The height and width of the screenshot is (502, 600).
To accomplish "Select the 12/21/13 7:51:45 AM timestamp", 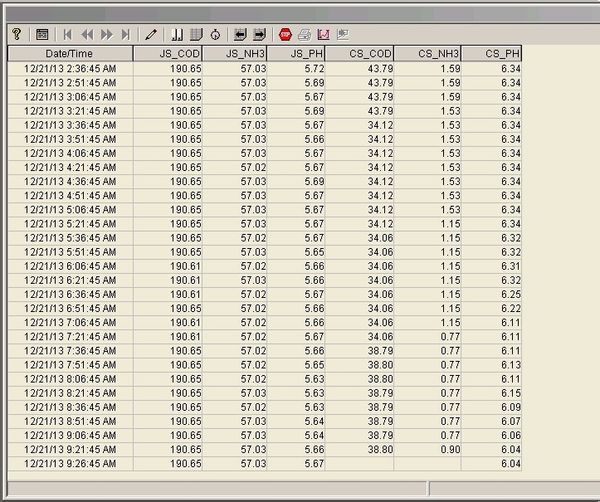I will click(x=70, y=365).
